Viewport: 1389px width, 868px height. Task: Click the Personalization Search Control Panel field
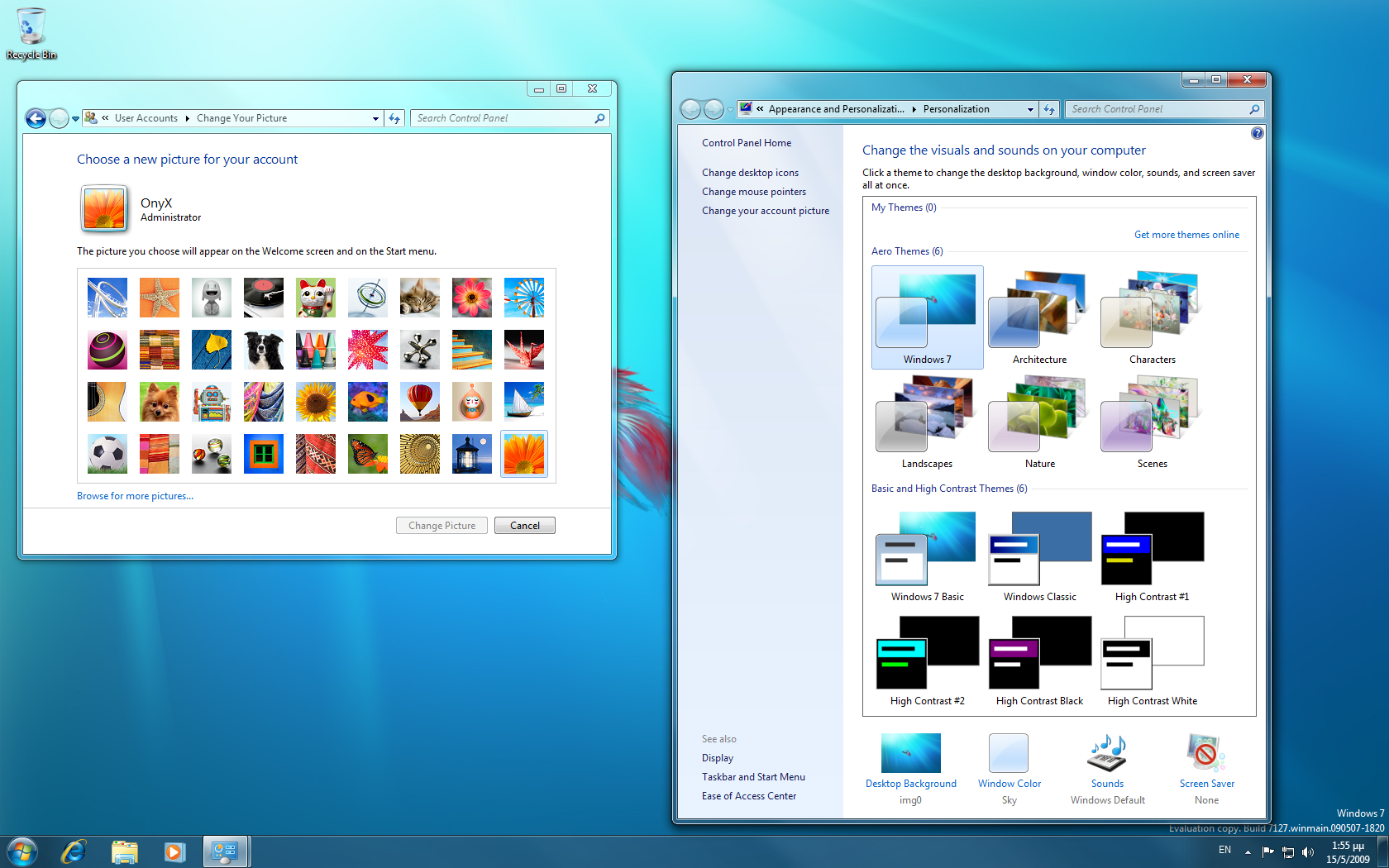click(x=1157, y=109)
